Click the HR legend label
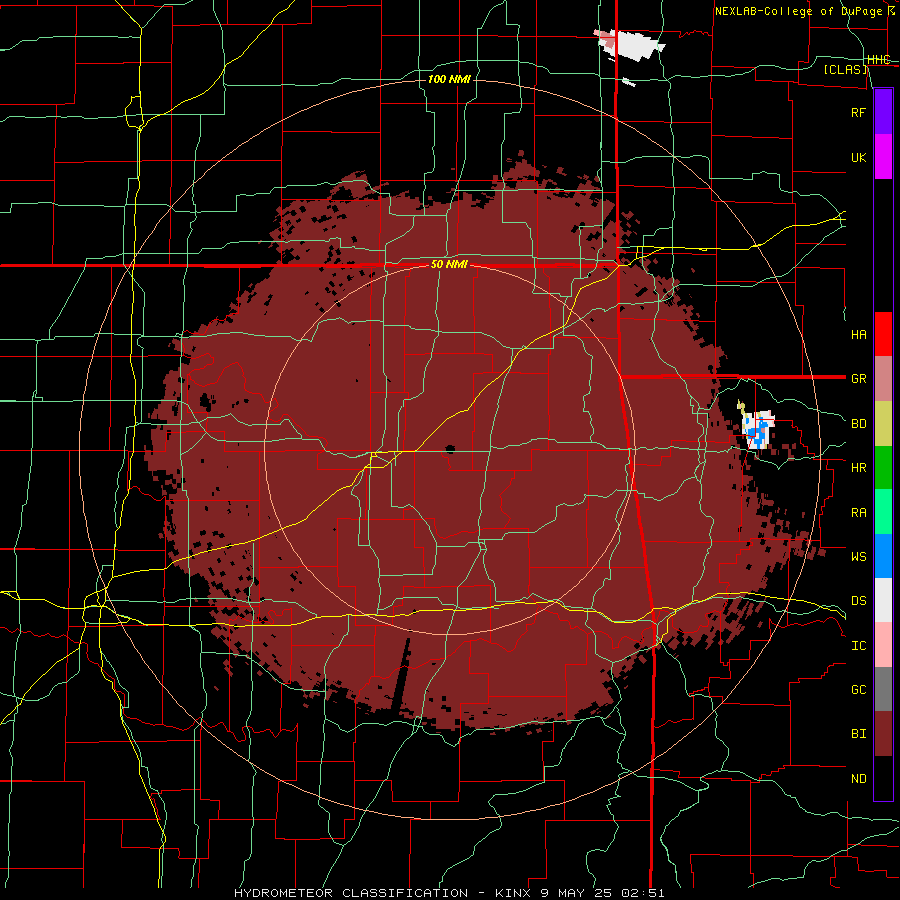The height and width of the screenshot is (900, 900). tap(858, 468)
